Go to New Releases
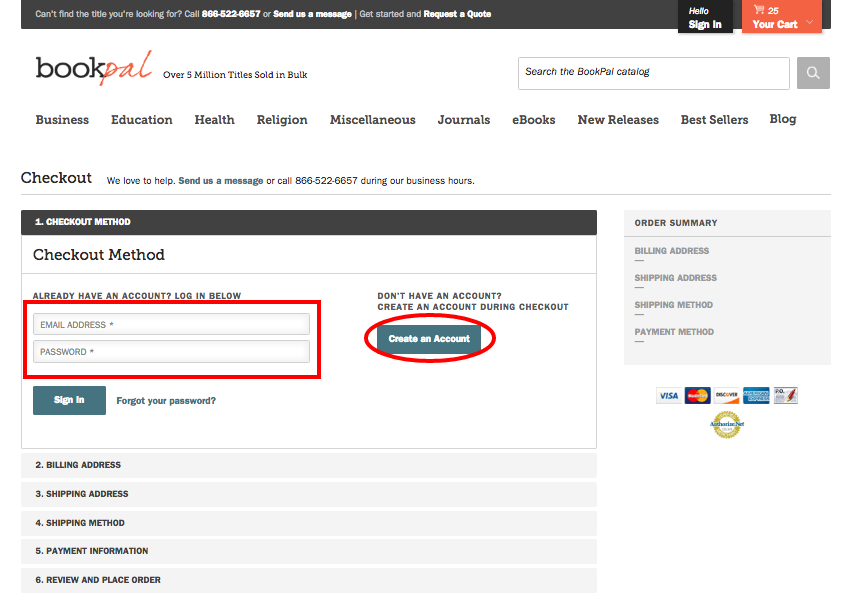 (618, 120)
